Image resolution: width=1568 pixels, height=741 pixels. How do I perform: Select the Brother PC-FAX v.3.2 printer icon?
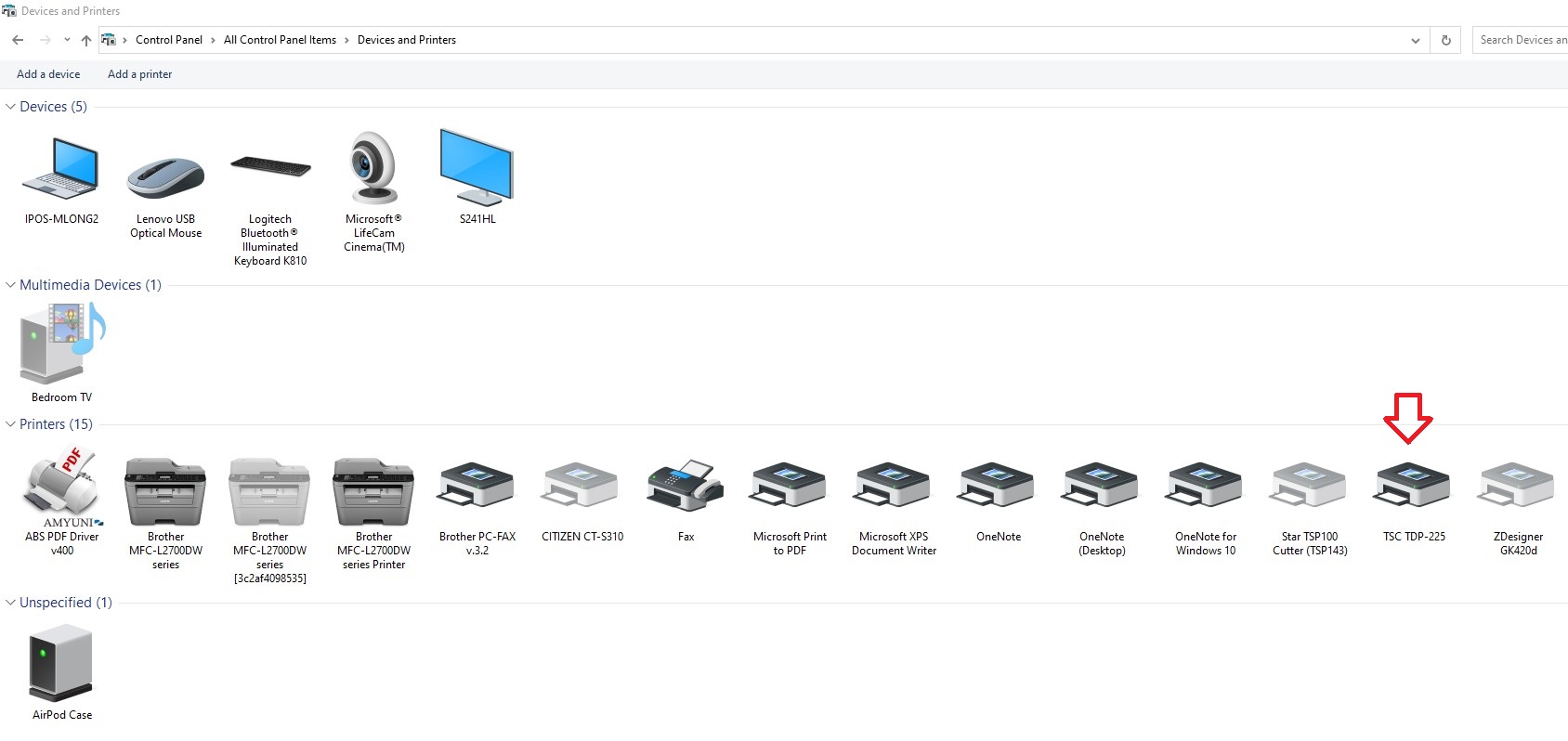[x=477, y=487]
